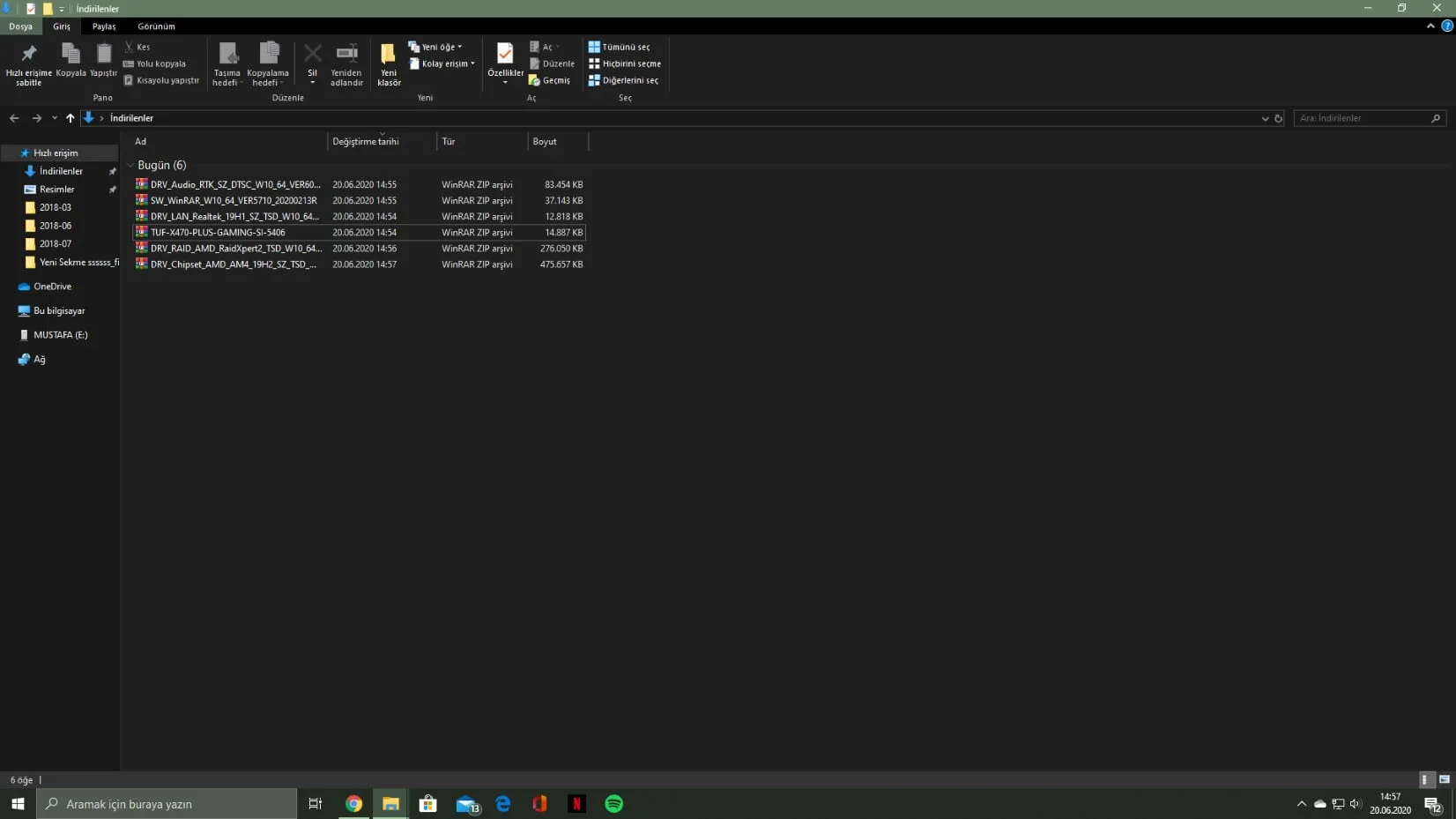Image resolution: width=1456 pixels, height=819 pixels.
Task: Open Netflix from the taskbar
Action: (x=577, y=804)
